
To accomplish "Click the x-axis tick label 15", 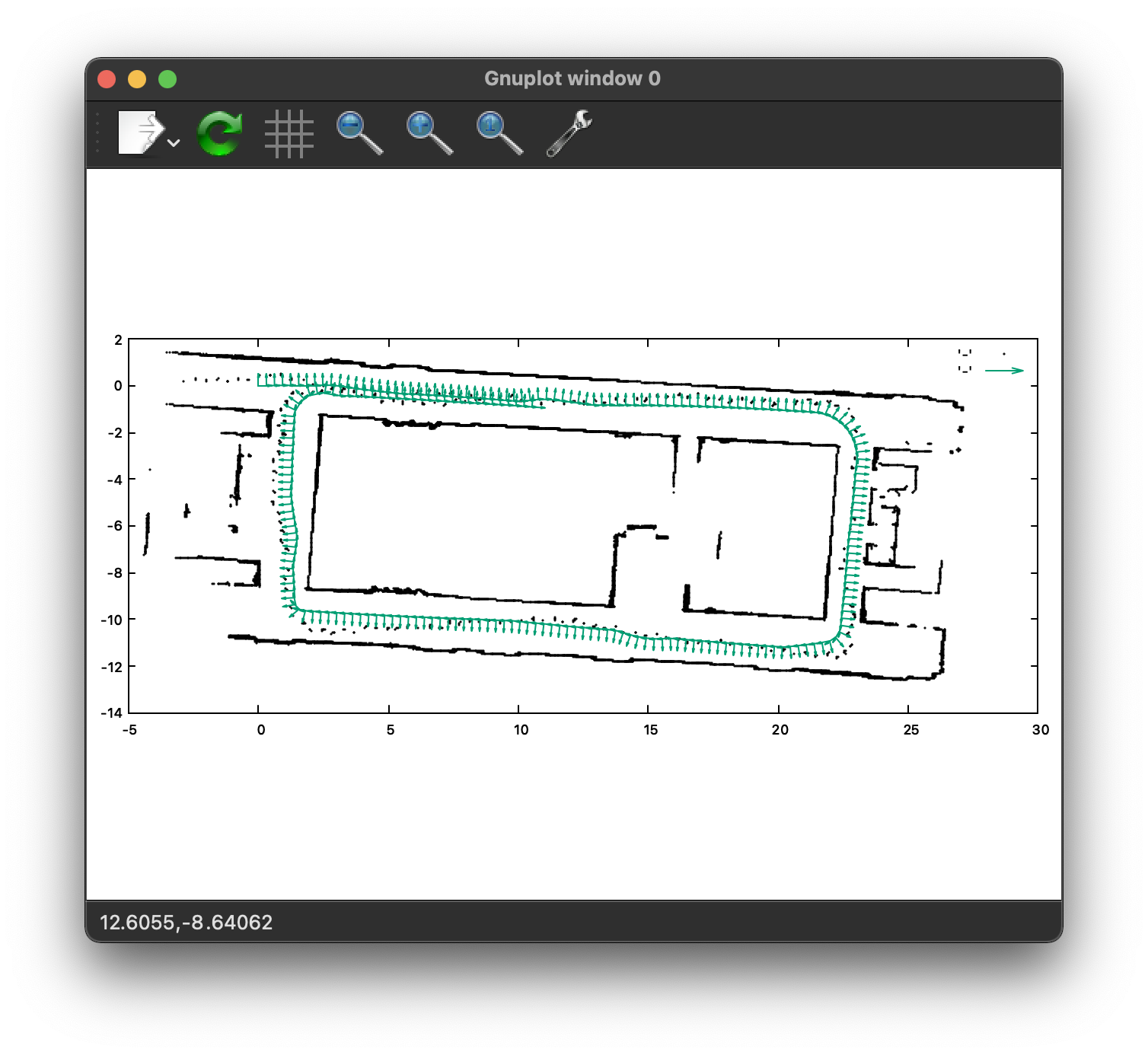I will (650, 730).
